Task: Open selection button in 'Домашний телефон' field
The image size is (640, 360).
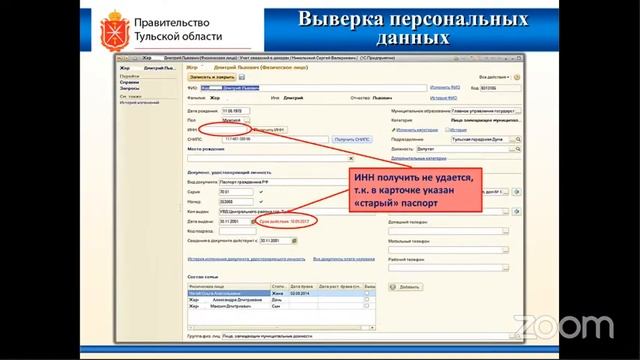Action: 506,231
